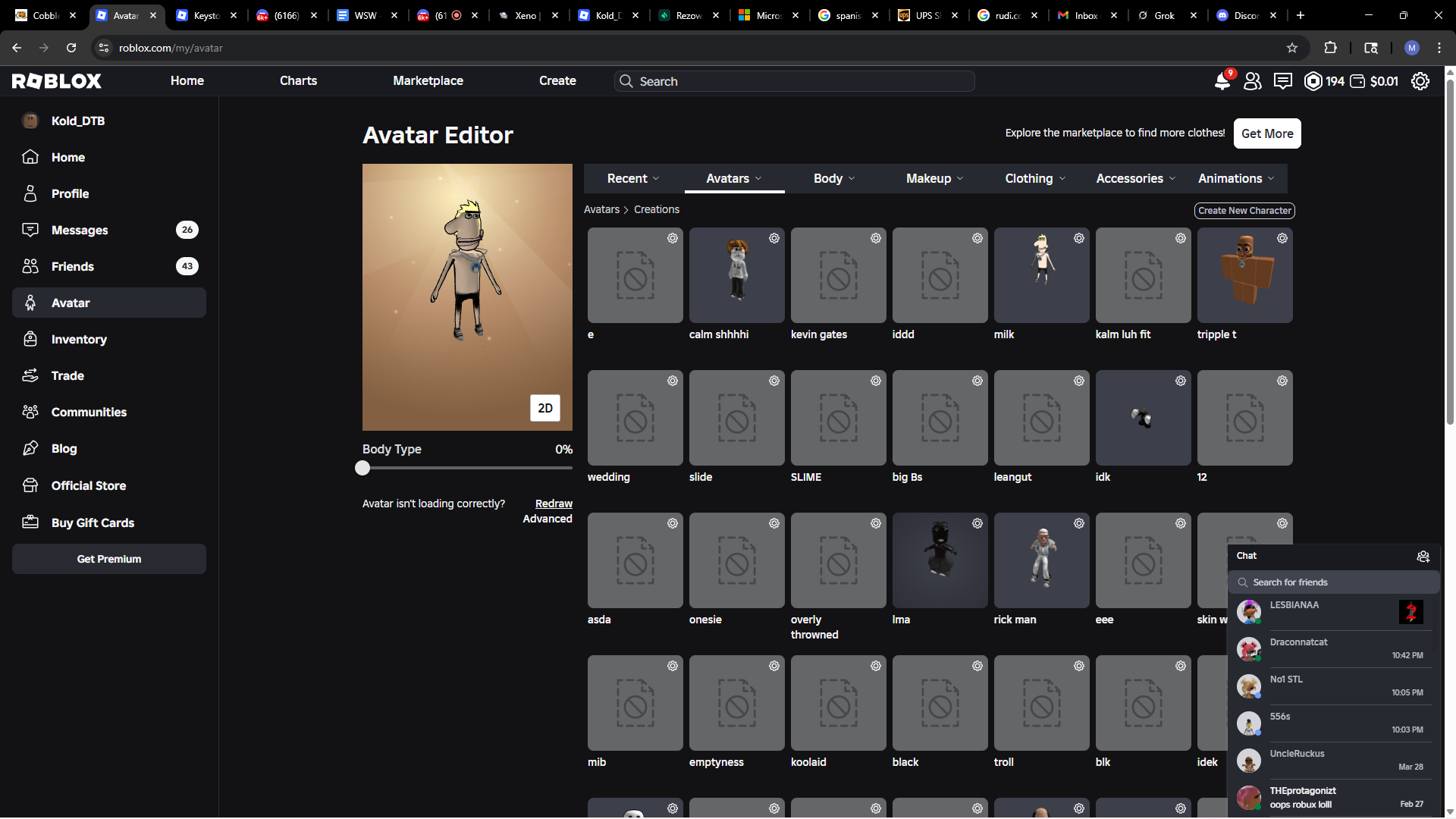Click the Trade sidebar icon
The width and height of the screenshot is (1456, 819).
click(x=30, y=375)
